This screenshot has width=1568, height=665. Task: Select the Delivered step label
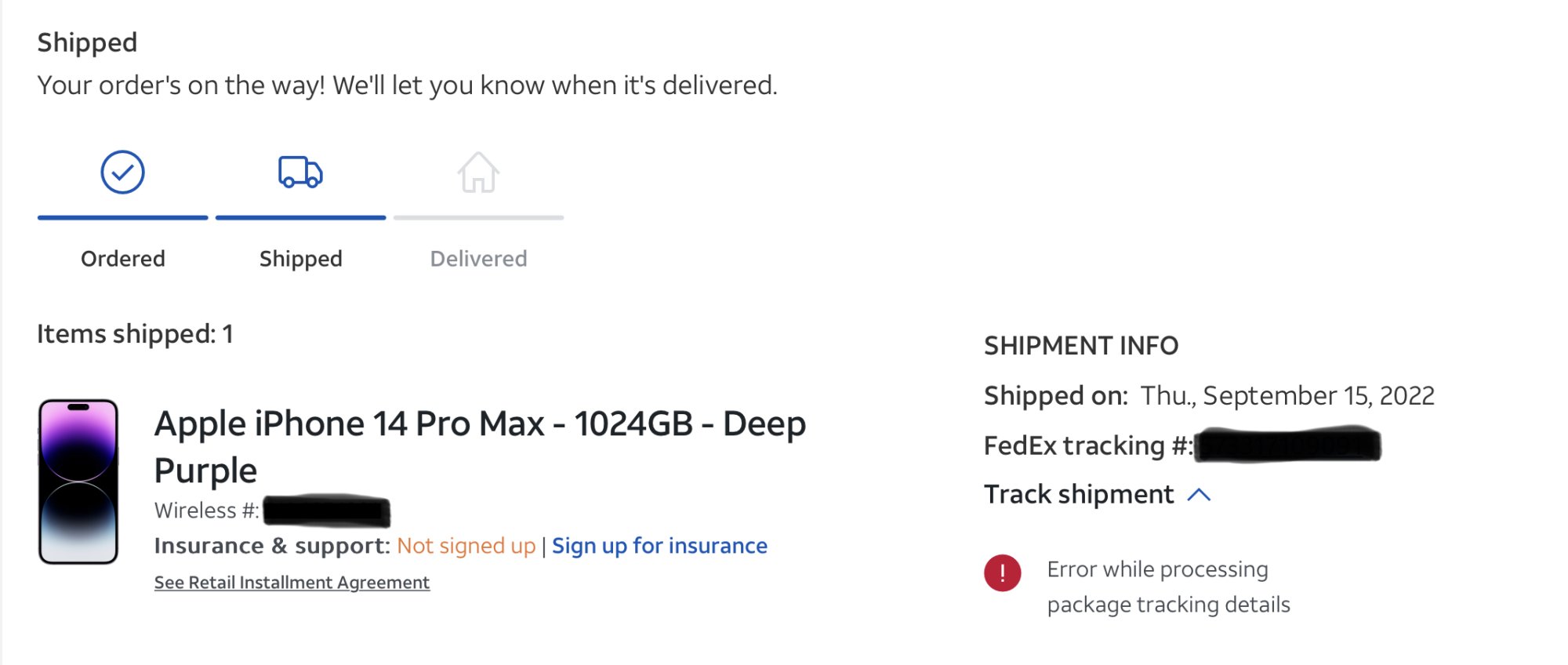(x=478, y=259)
